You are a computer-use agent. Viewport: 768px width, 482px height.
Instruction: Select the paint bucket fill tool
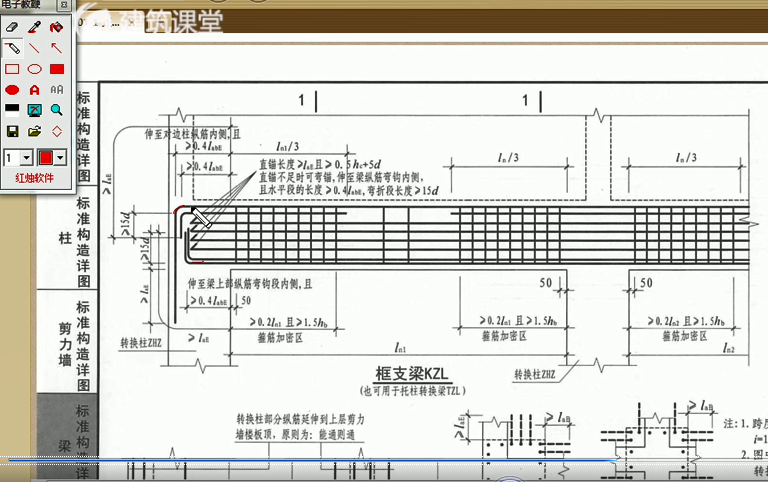(57, 27)
